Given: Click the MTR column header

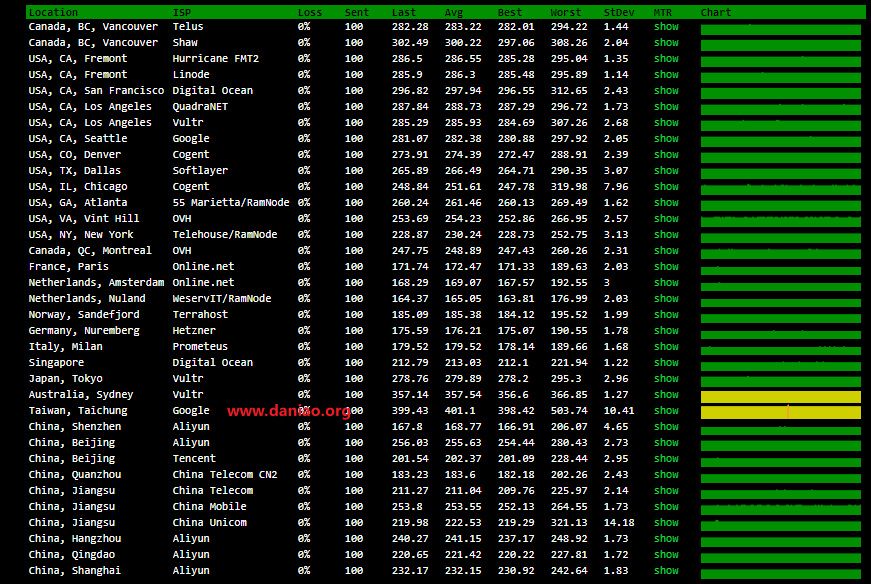Looking at the screenshot, I should point(663,12).
